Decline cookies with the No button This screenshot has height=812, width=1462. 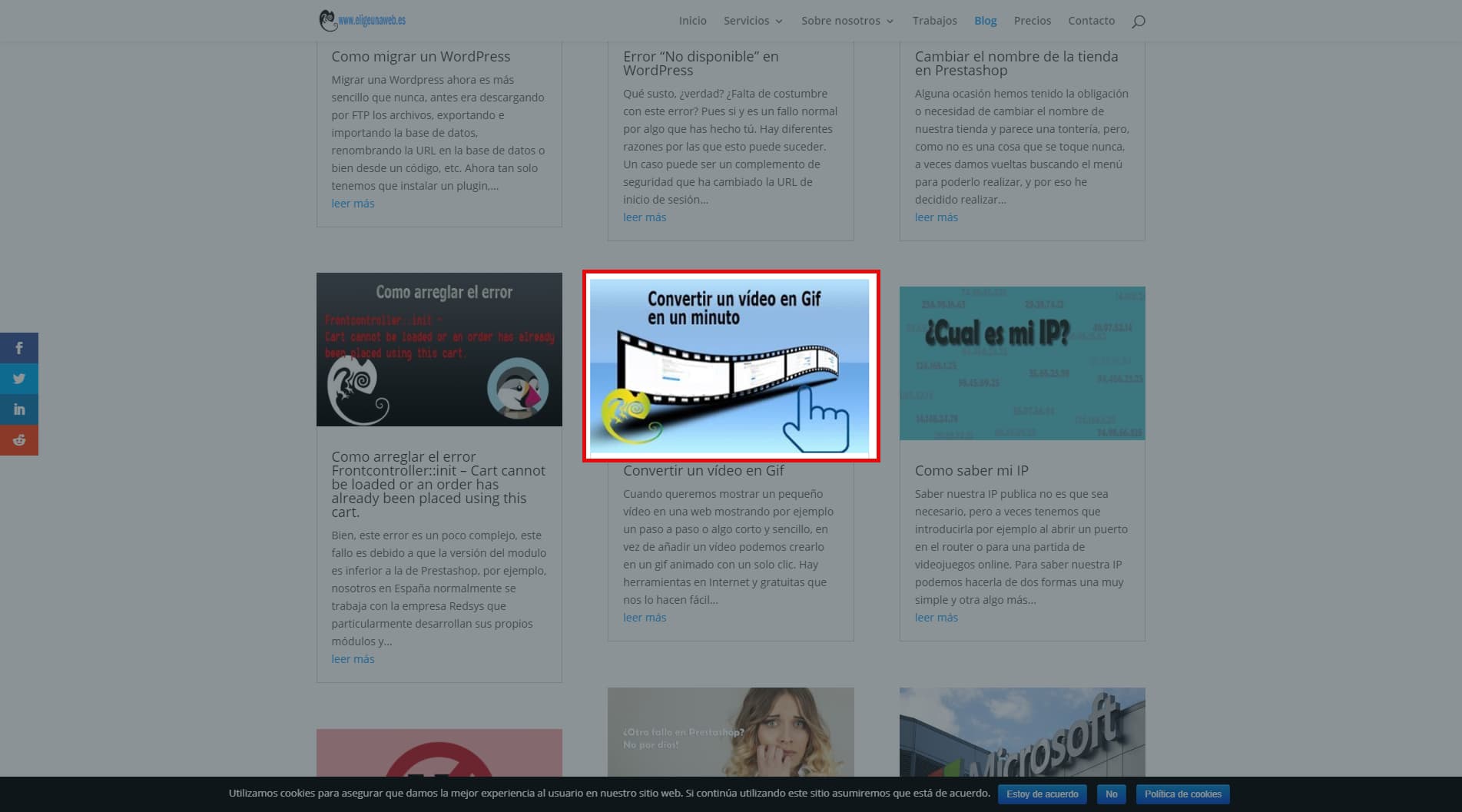(x=1111, y=794)
